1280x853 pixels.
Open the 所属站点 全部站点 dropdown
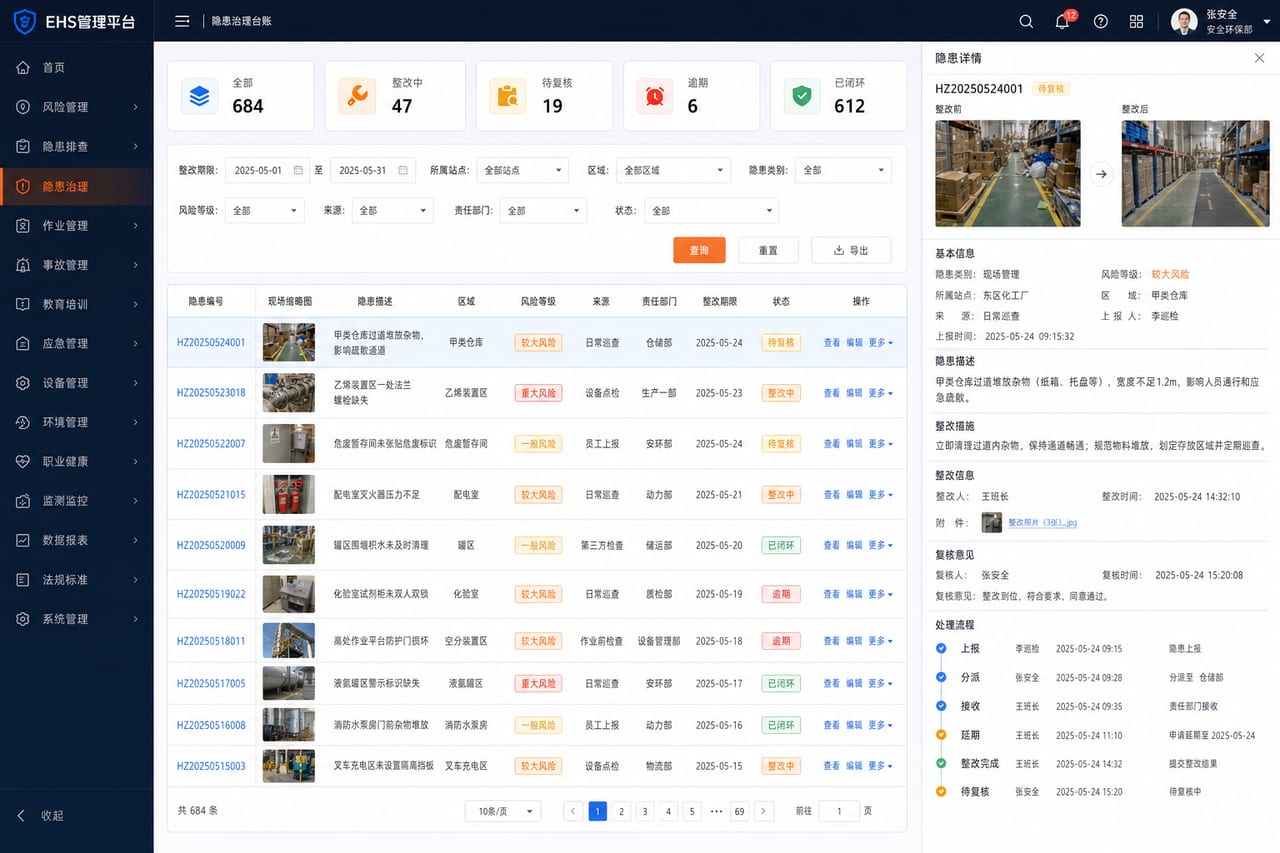[522, 170]
